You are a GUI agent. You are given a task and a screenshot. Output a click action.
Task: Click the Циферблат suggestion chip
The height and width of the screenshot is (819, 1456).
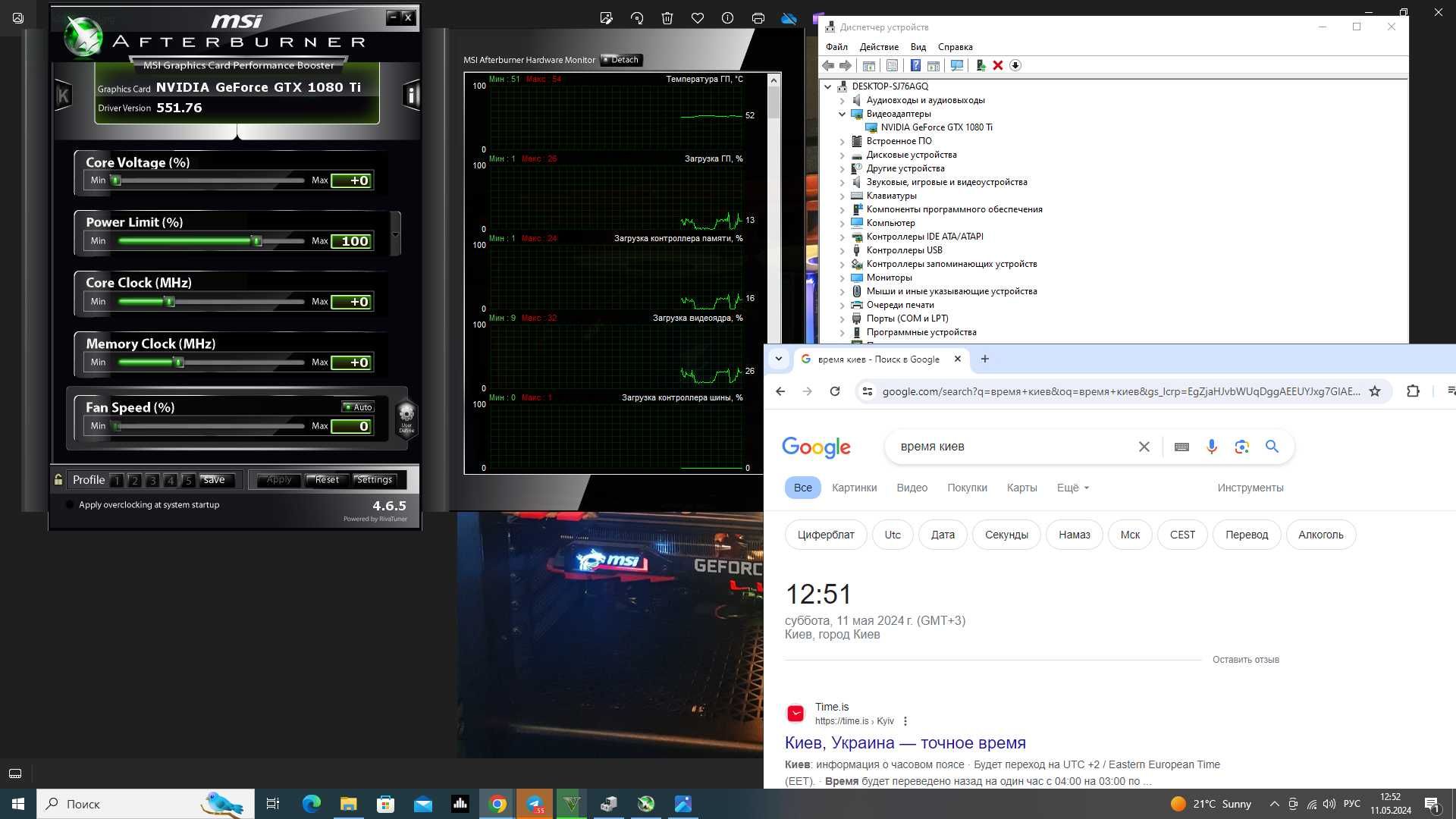click(x=826, y=535)
